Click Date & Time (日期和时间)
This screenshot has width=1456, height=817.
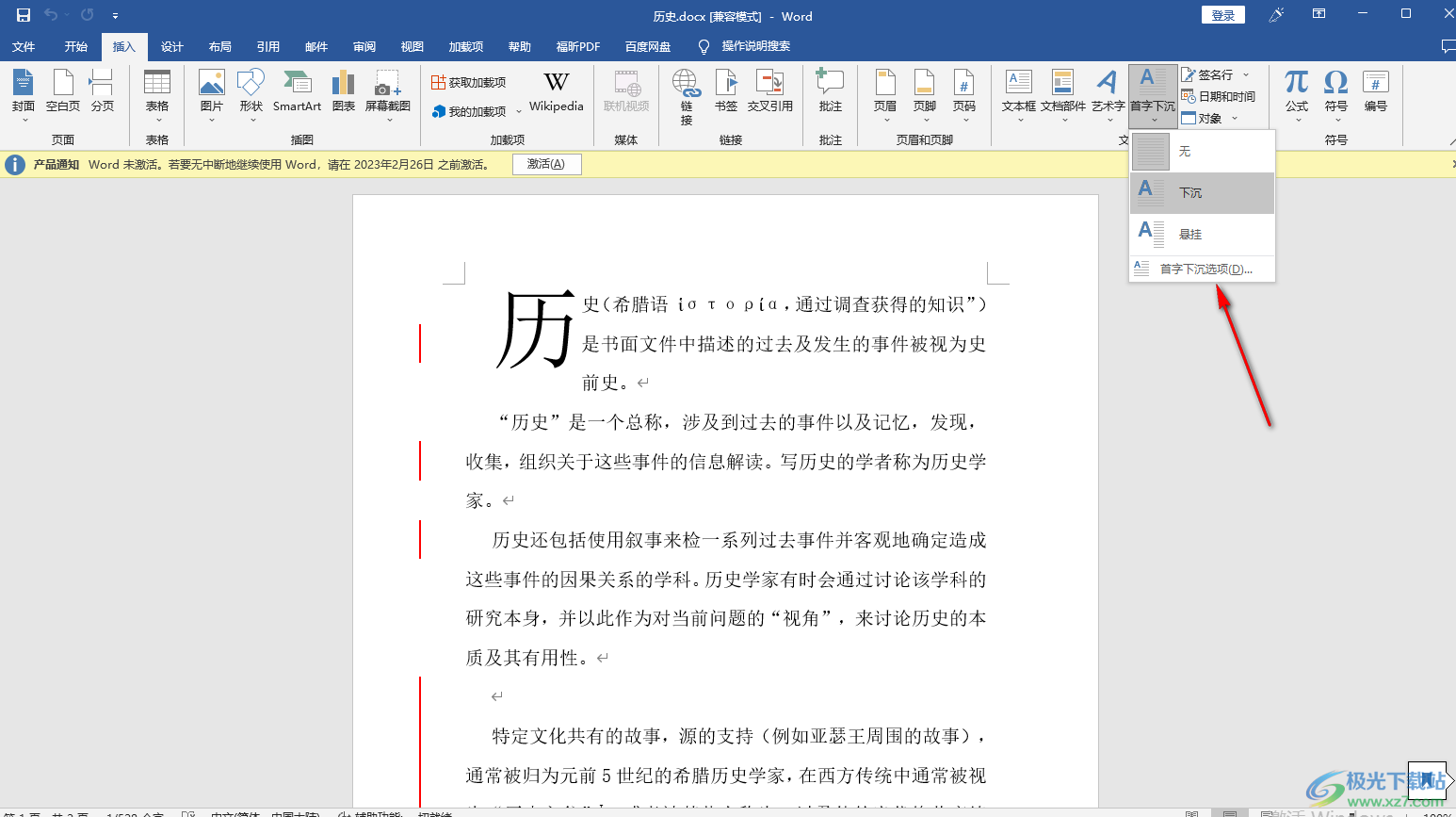click(x=1218, y=96)
